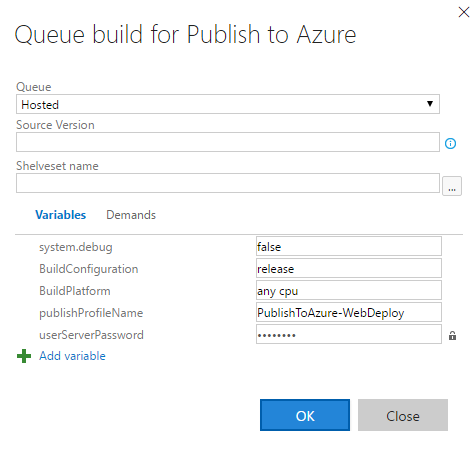Focus the Shelveset name input field
Viewport: 476px width, 449px height.
[x=228, y=183]
